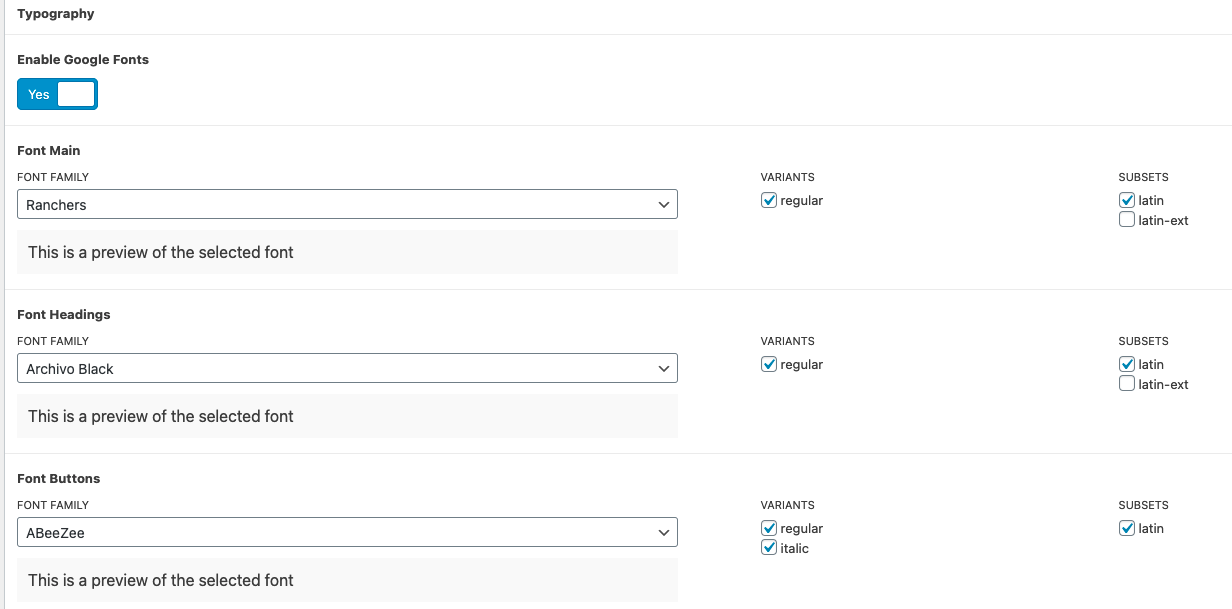Click the VARIANTS label in Font Buttons
This screenshot has width=1232, height=609.
788,505
